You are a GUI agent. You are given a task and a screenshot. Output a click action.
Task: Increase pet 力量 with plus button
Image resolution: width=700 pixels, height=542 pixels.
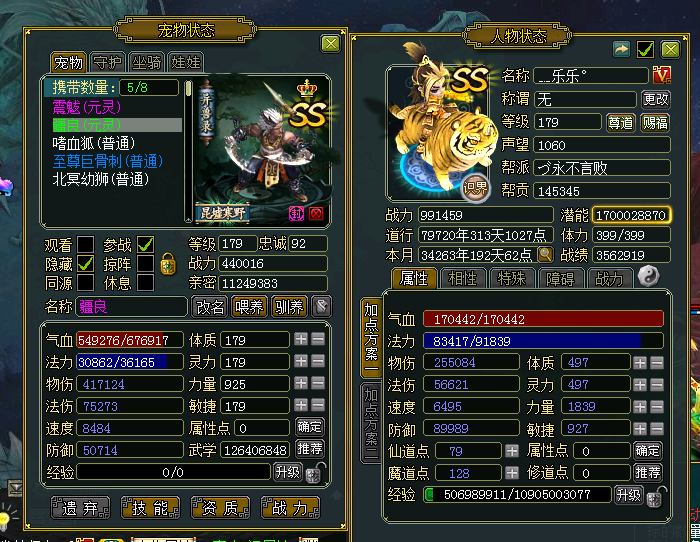(301, 383)
